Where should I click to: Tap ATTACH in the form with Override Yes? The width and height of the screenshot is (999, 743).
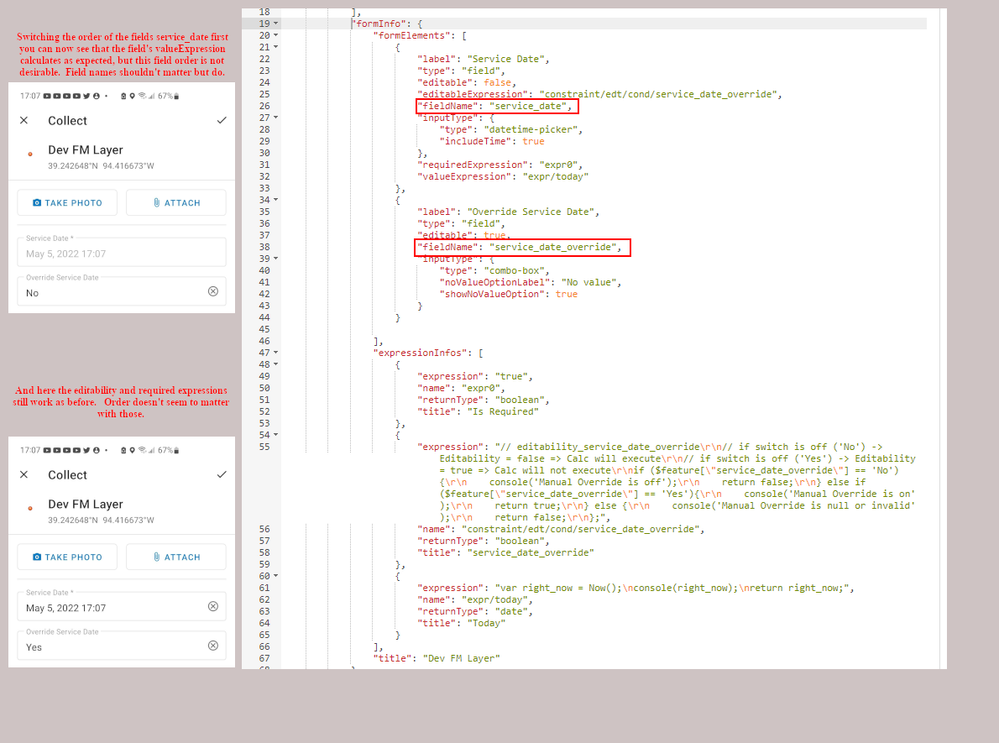176,557
